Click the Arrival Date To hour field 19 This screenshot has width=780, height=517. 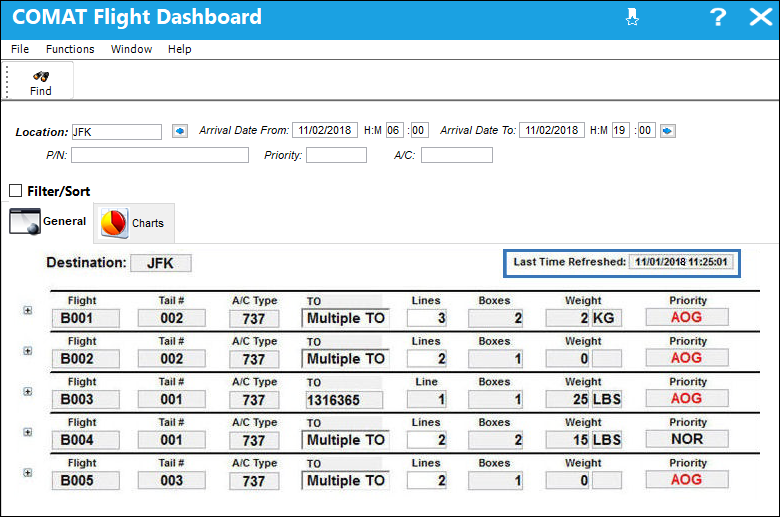click(620, 130)
